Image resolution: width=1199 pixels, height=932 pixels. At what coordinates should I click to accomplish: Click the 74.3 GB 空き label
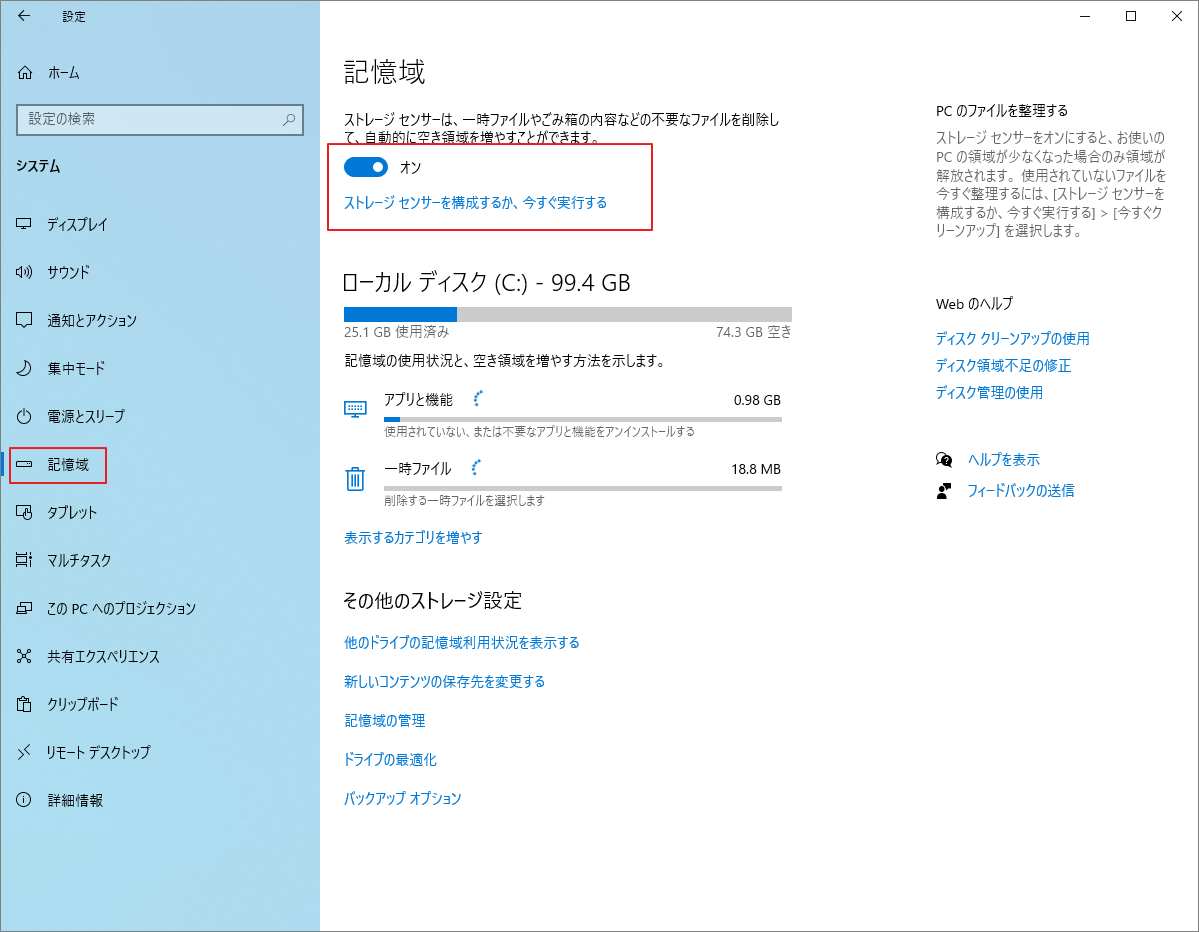[753, 332]
